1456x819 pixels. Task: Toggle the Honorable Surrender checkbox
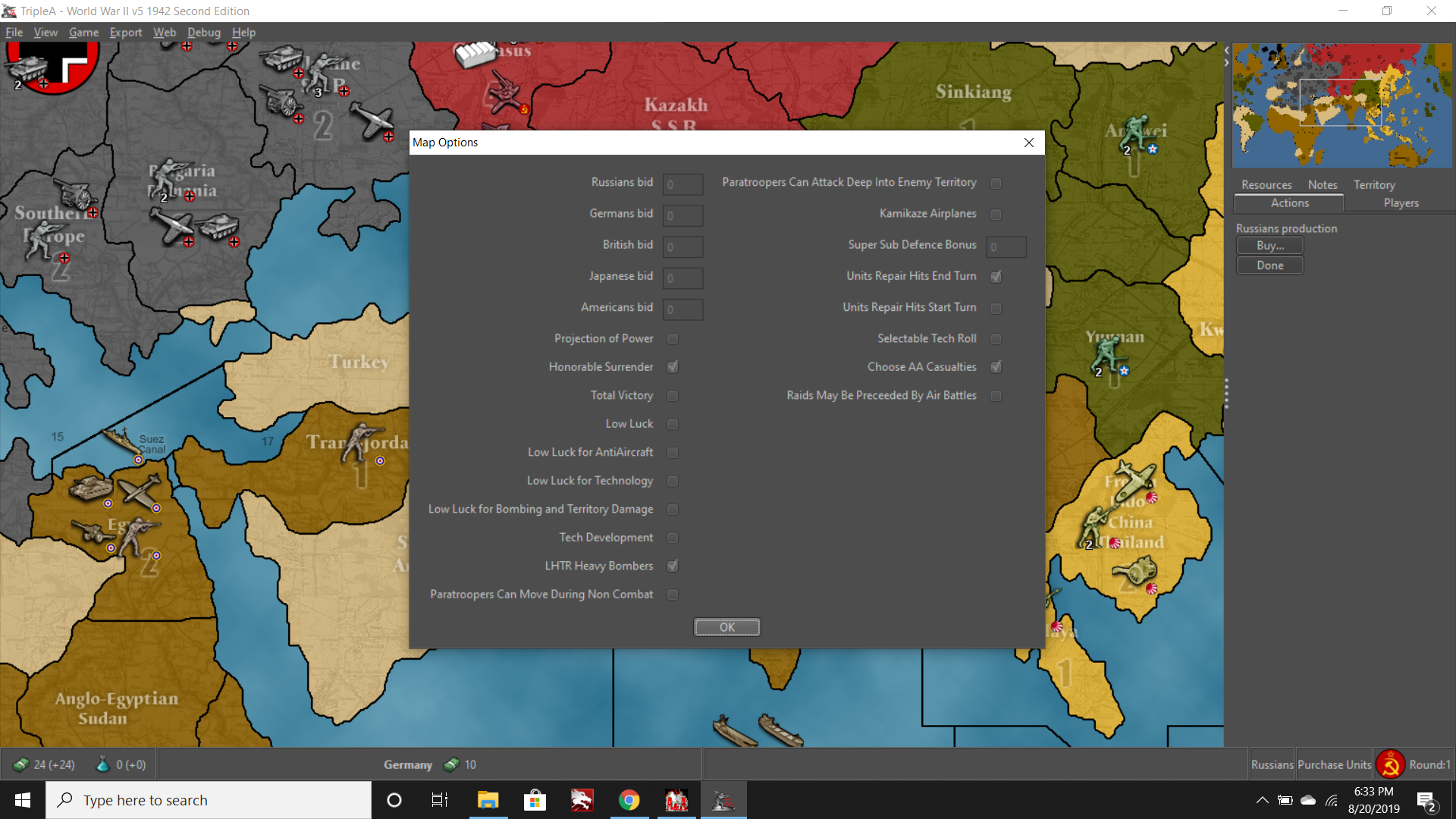(673, 367)
